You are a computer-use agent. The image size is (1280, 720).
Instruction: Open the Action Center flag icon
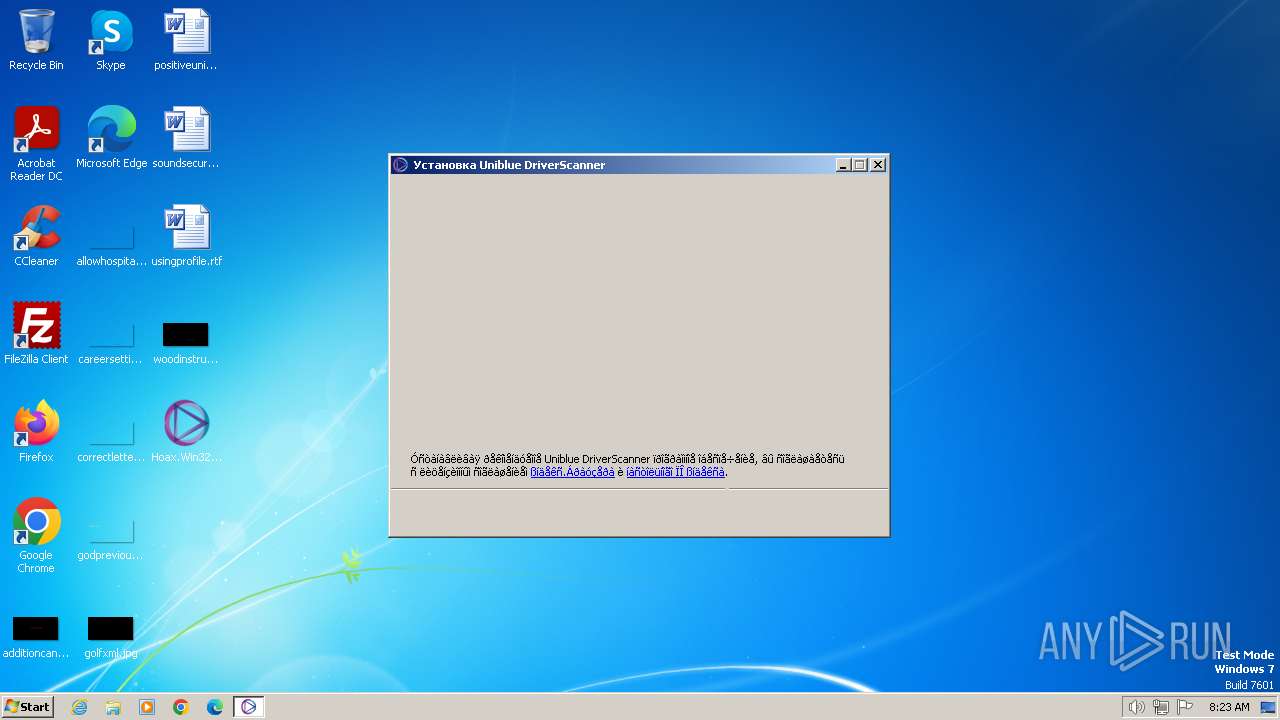pos(1185,707)
